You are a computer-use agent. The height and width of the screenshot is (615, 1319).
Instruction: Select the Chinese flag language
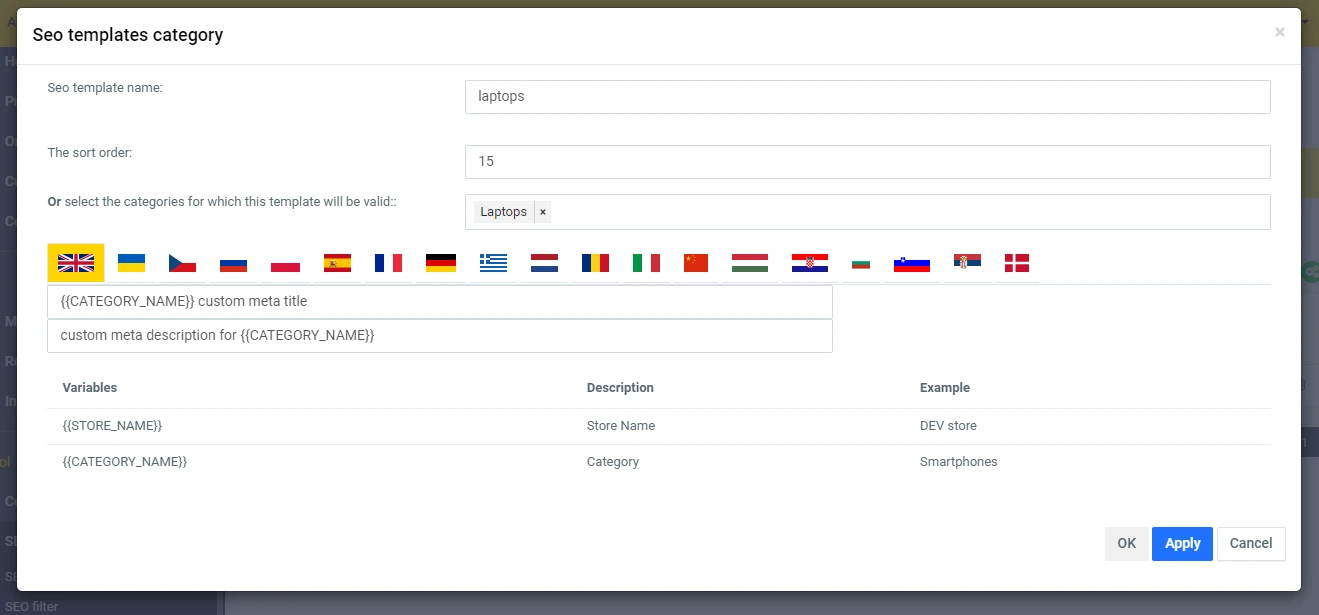[x=696, y=263]
